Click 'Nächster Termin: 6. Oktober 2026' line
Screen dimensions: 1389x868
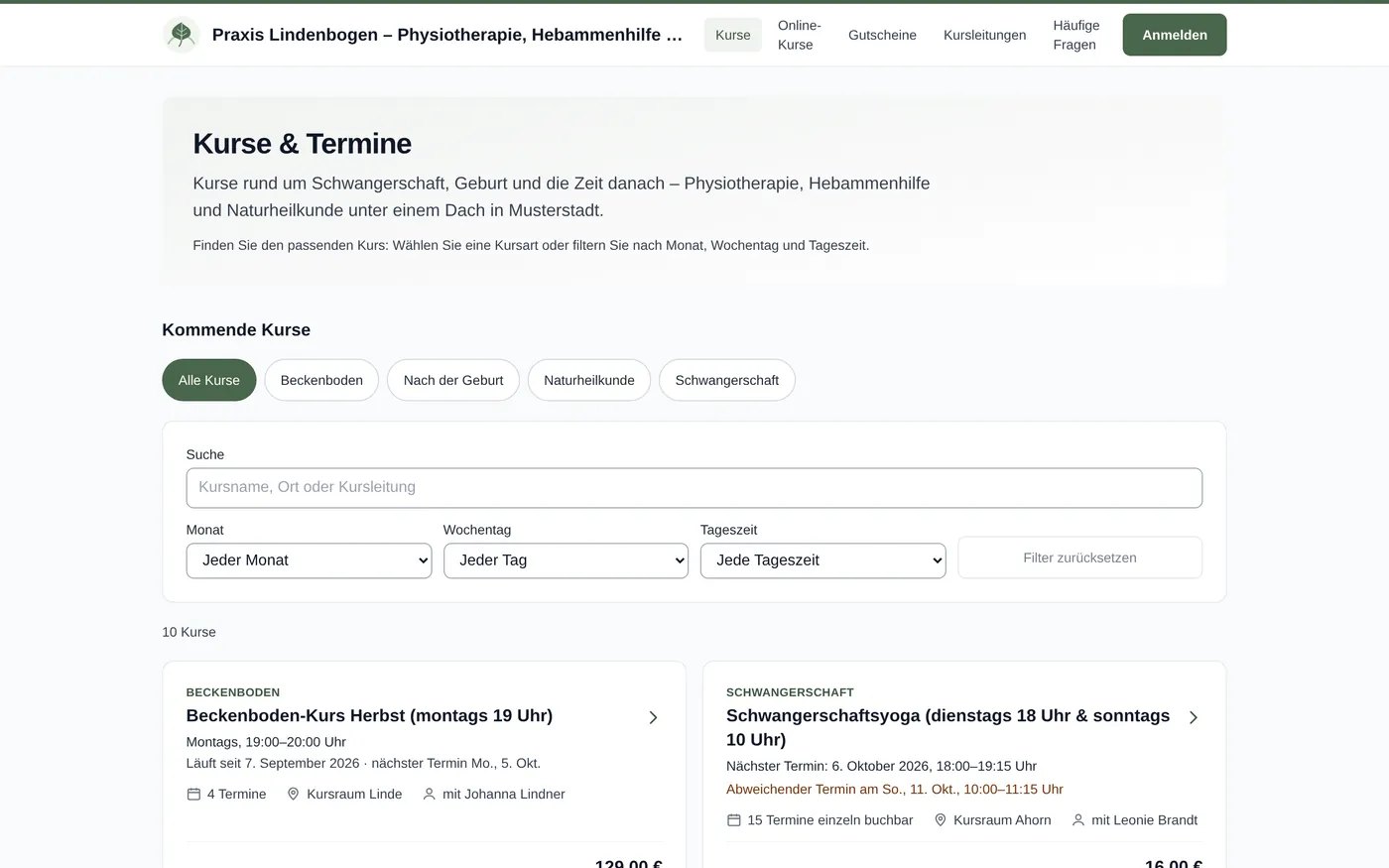point(881,766)
